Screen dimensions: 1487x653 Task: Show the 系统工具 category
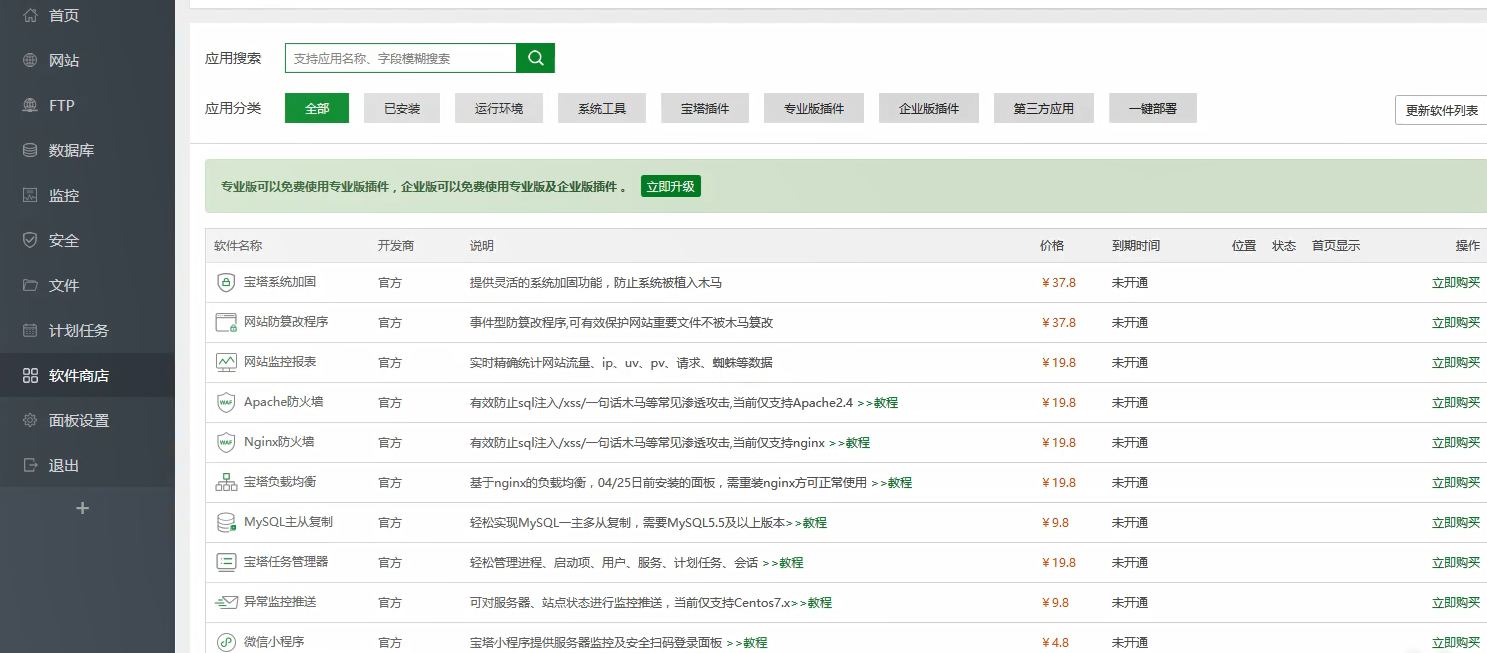click(602, 108)
